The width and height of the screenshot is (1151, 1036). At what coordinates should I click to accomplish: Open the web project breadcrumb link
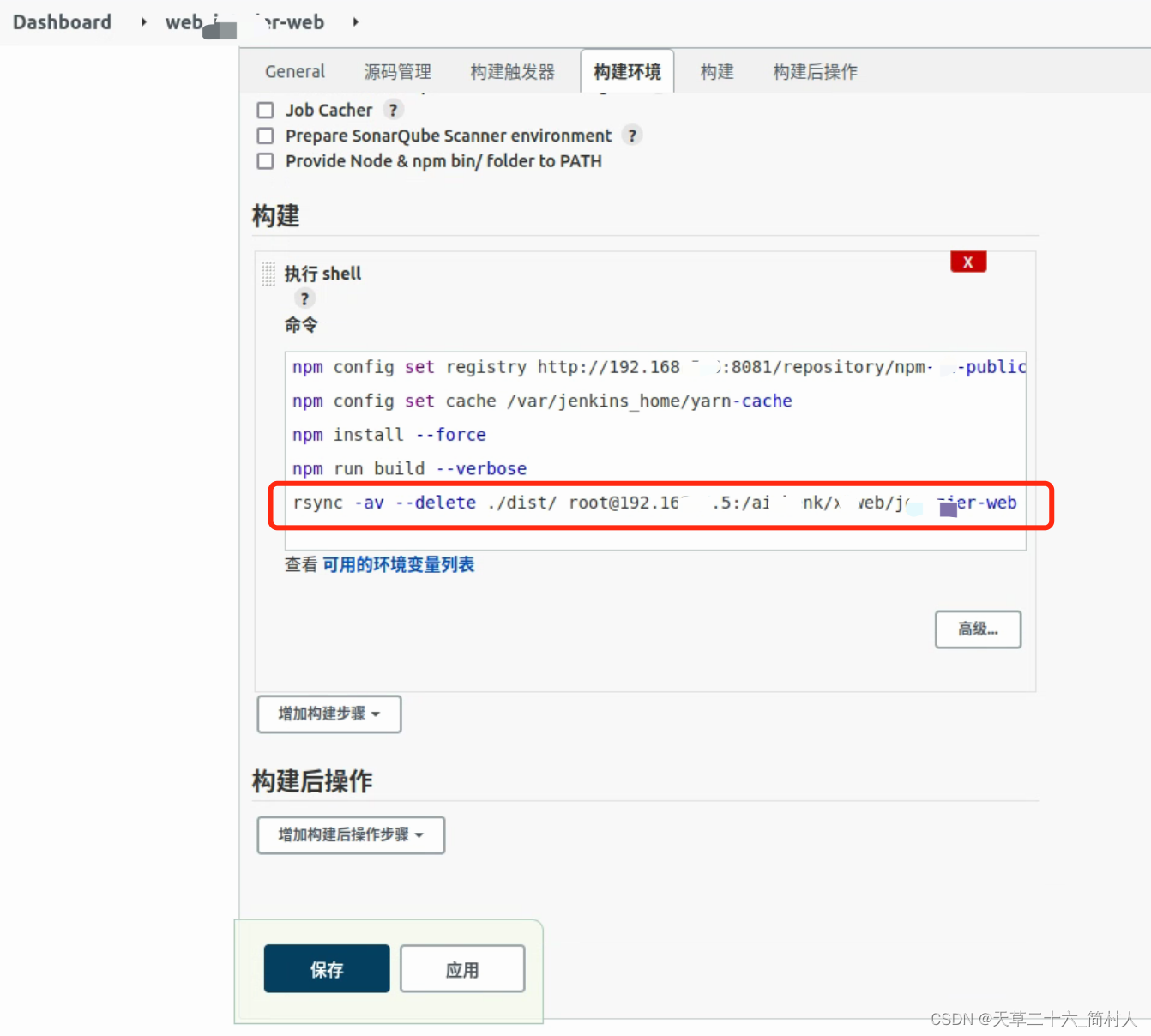pyautogui.click(x=244, y=22)
